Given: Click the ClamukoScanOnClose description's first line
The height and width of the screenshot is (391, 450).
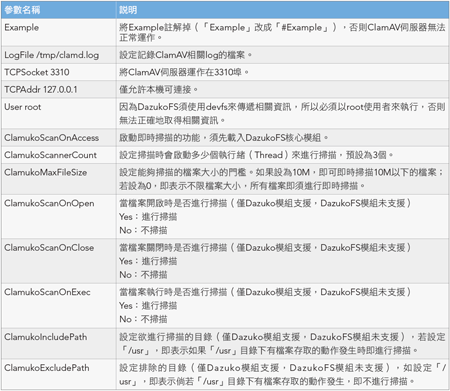Looking at the screenshot, I should [265, 247].
